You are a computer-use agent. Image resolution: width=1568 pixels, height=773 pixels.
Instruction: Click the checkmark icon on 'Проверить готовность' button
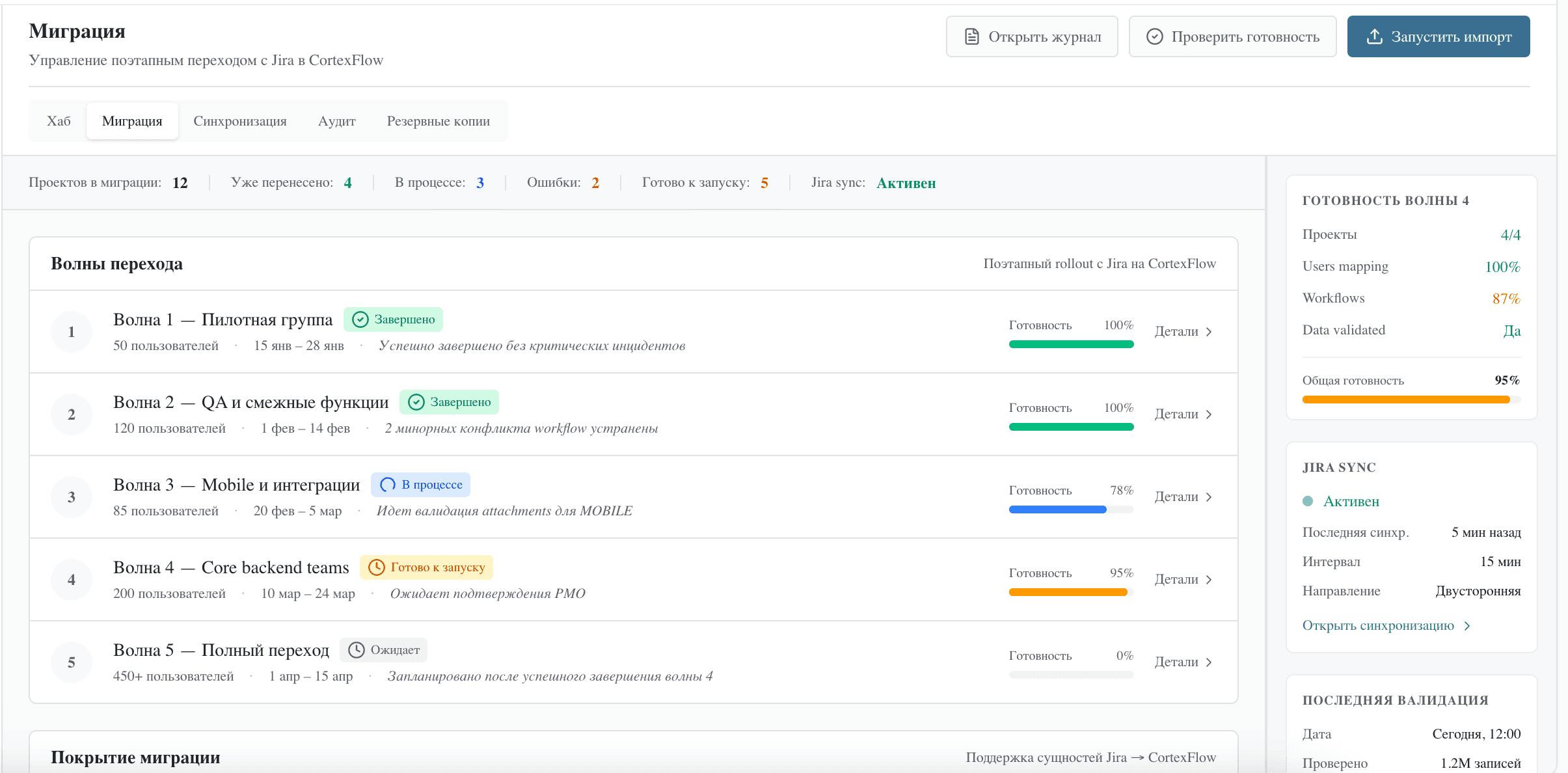1155,36
